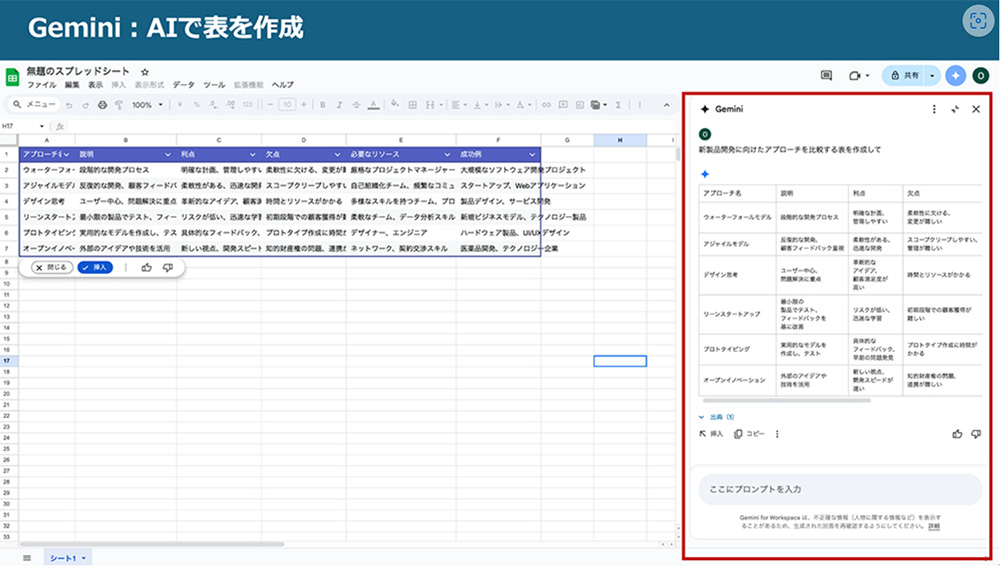Image resolution: width=1000 pixels, height=570 pixels.
Task: Decrease decimal places button
Action: tap(213, 105)
